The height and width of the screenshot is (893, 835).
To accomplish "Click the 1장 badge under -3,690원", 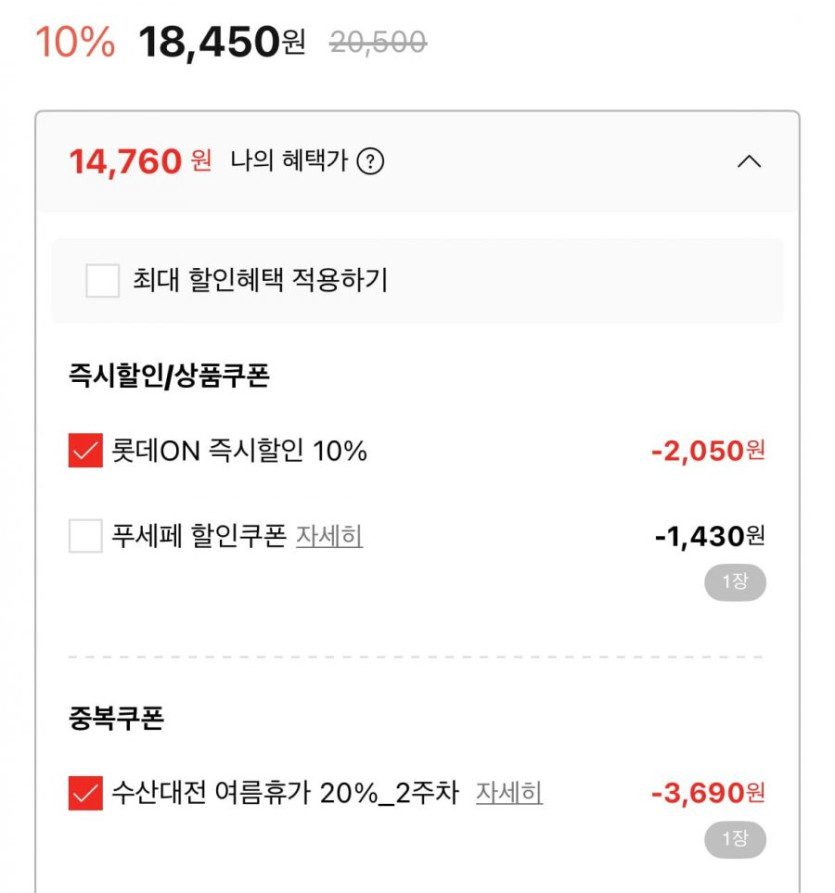I will [735, 839].
